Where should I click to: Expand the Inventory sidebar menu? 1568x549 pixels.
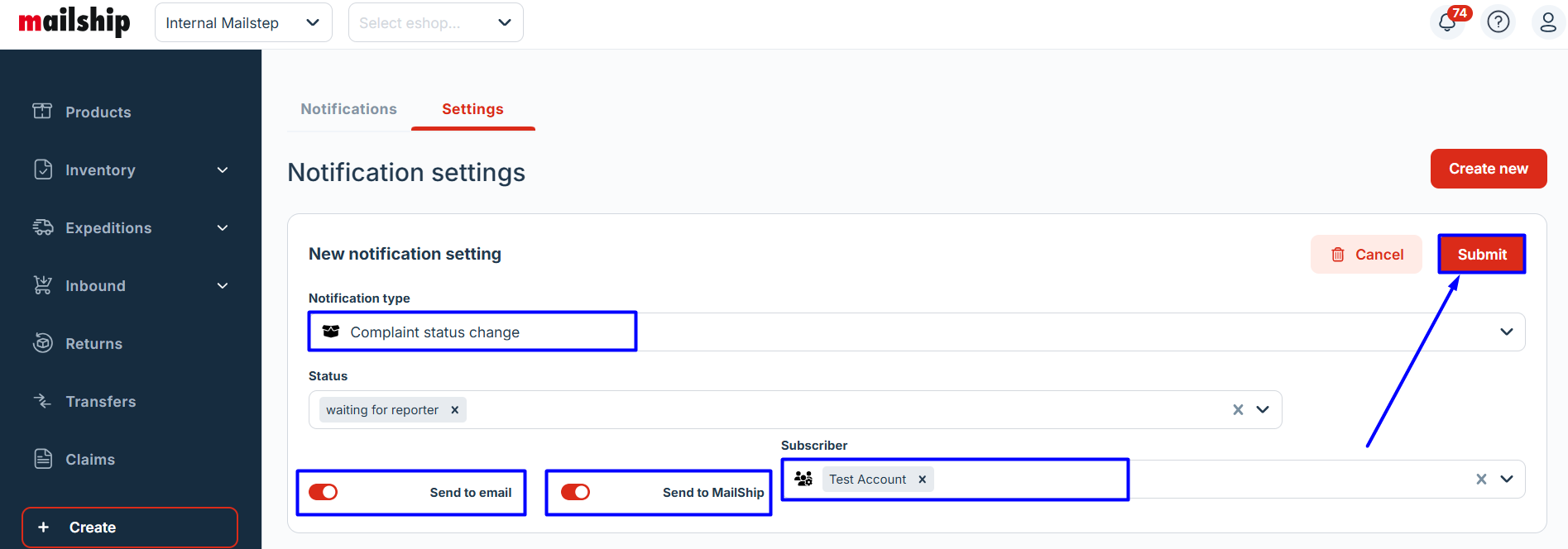[222, 170]
